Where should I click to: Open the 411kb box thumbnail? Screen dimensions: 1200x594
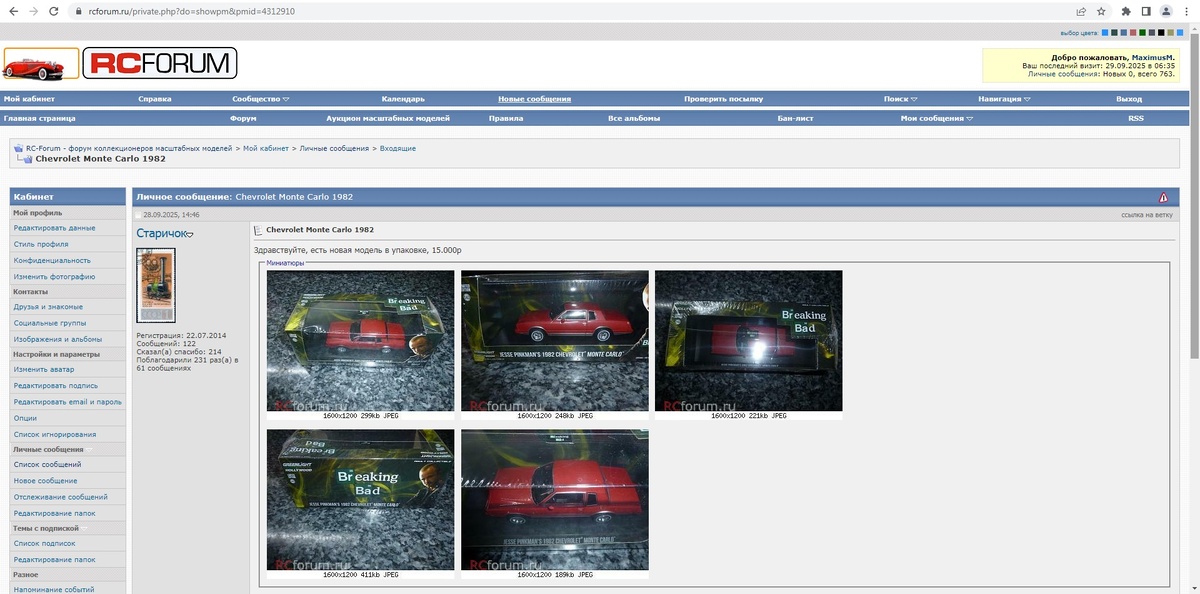coord(360,500)
